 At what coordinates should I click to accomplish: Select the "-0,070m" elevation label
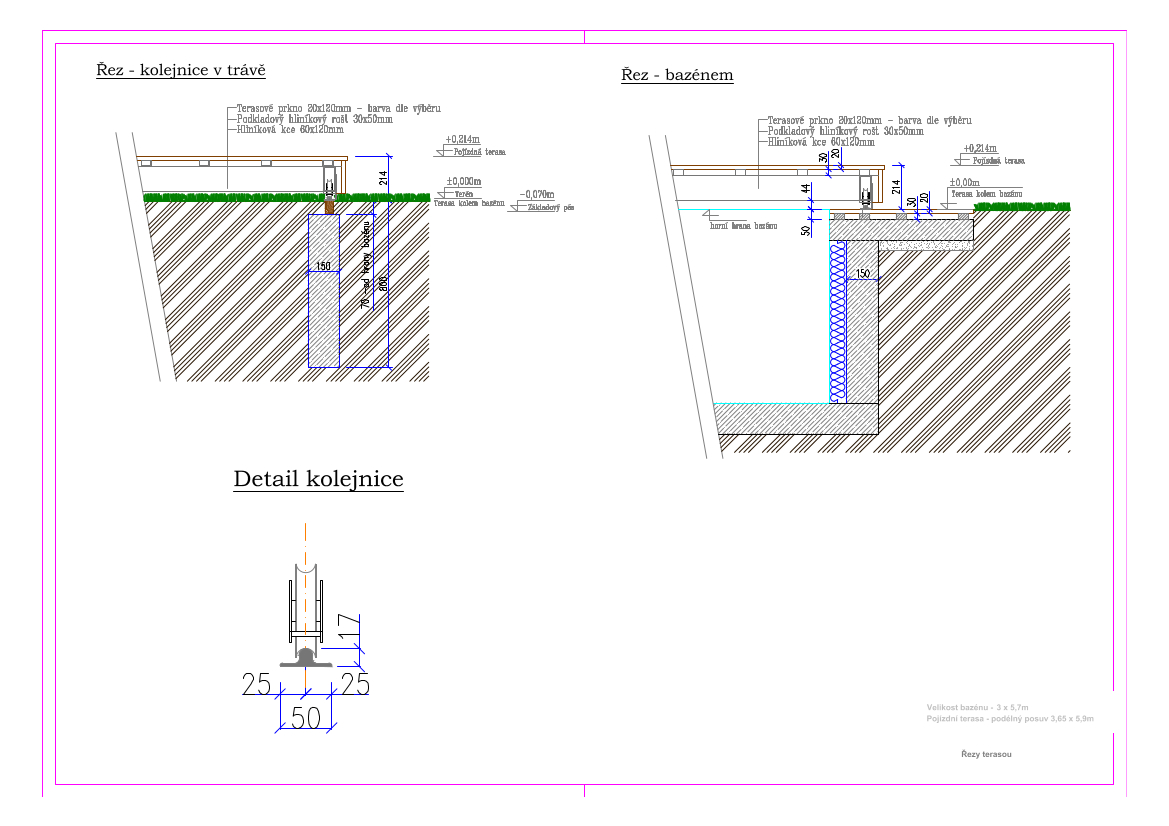536,195
